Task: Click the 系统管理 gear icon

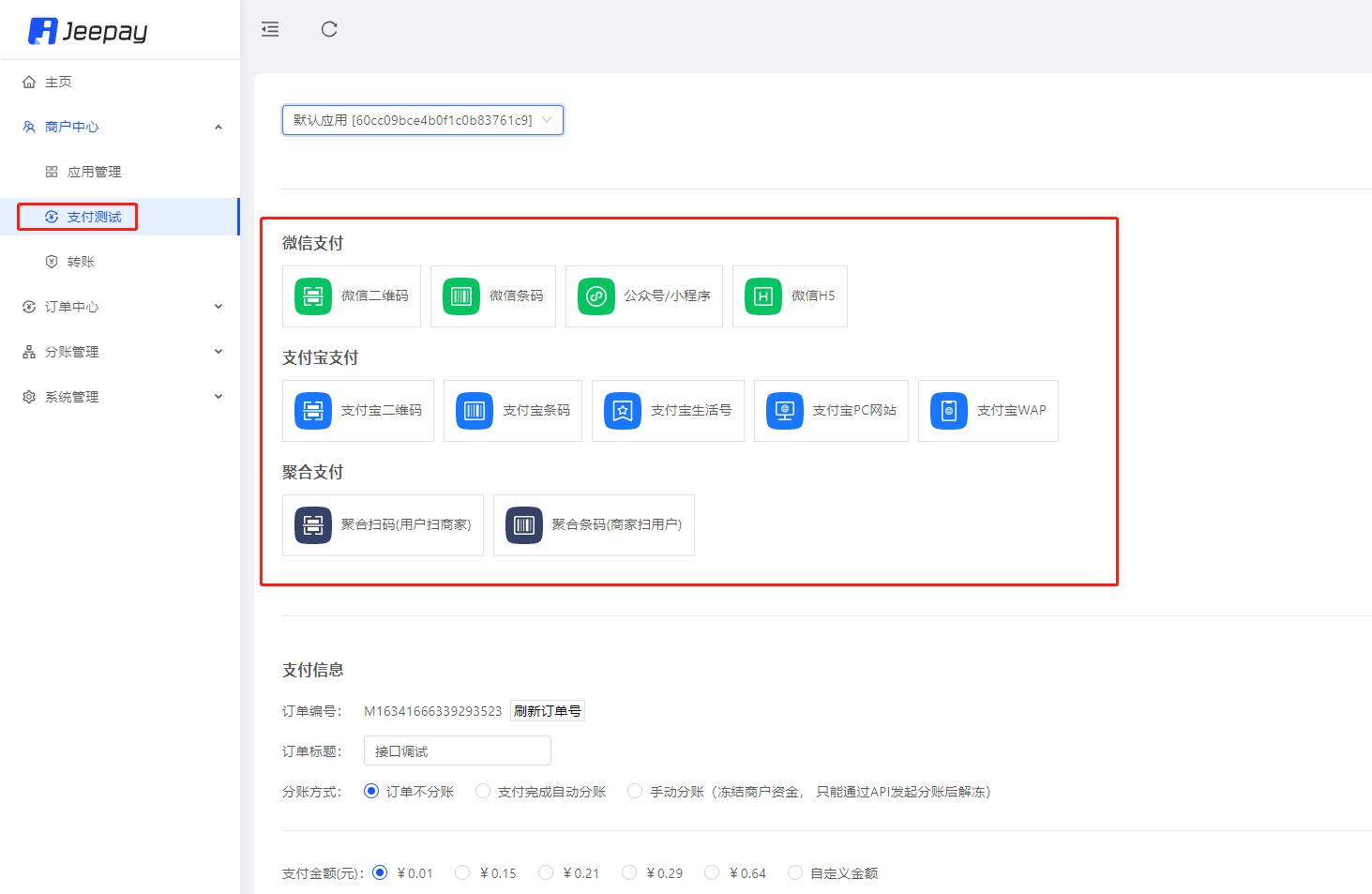Action: tap(29, 397)
